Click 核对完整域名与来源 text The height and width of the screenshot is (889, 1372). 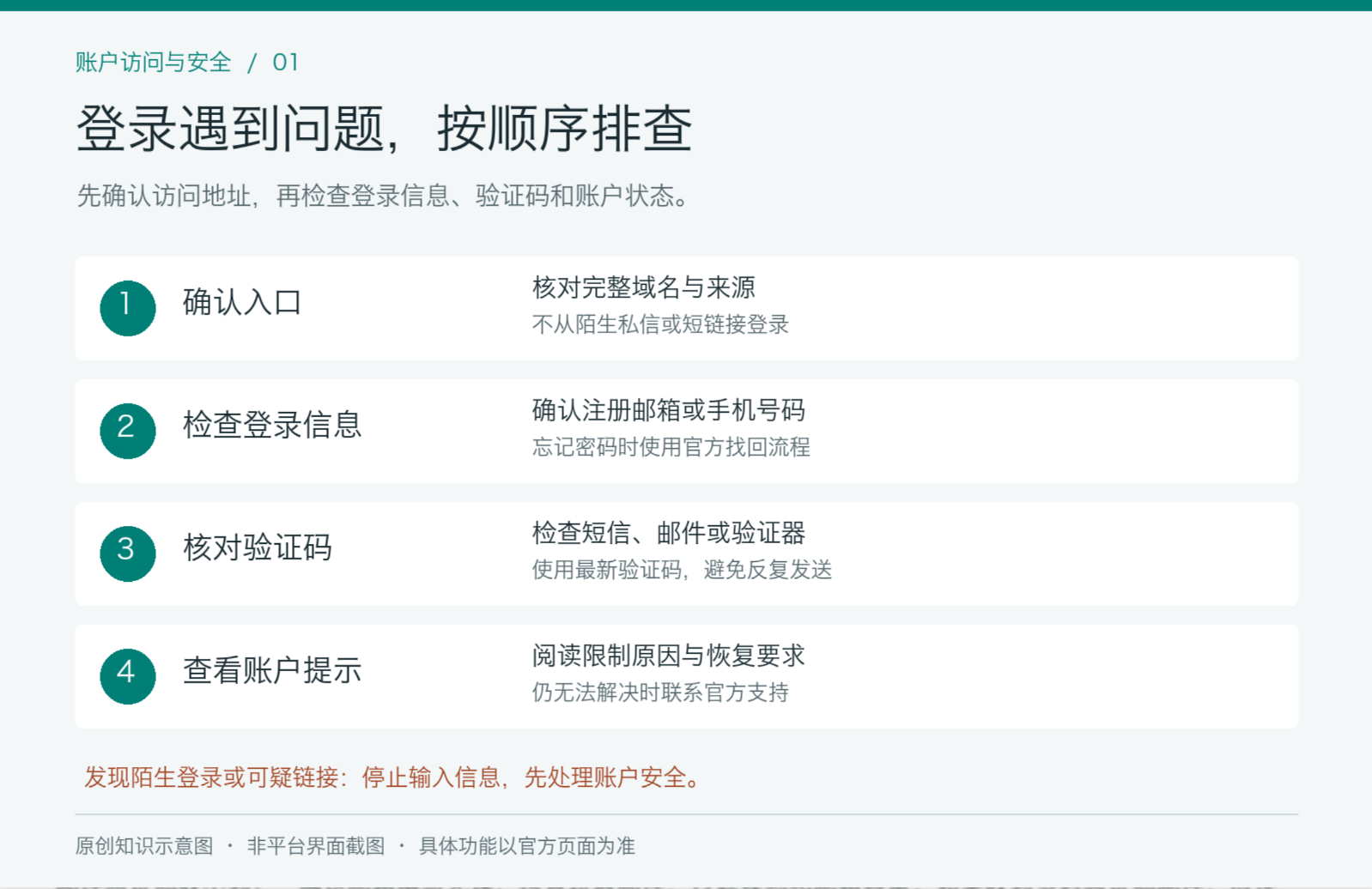[x=644, y=287]
